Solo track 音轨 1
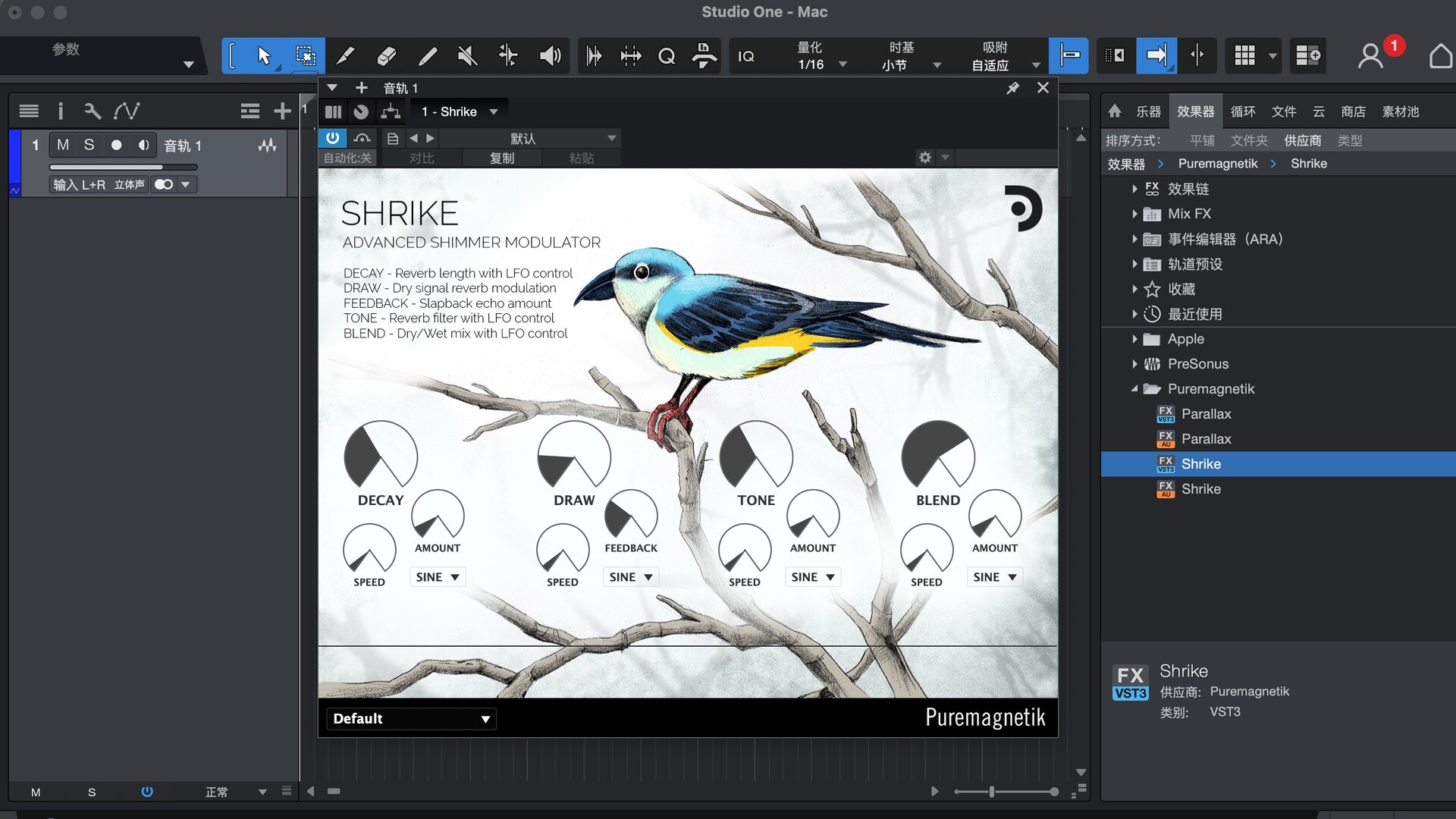This screenshot has height=819, width=1456. [x=89, y=145]
